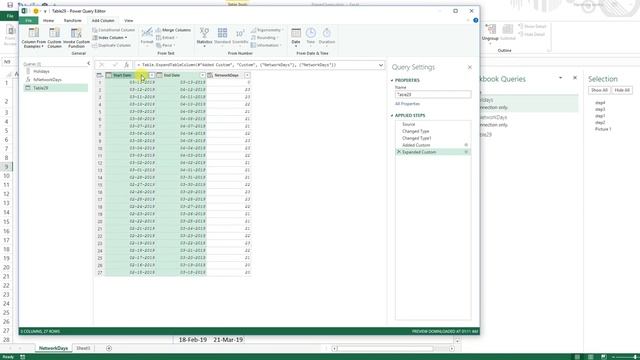This screenshot has width=640, height=360.
Task: Open the Rounding dropdown
Action: [x=265, y=38]
